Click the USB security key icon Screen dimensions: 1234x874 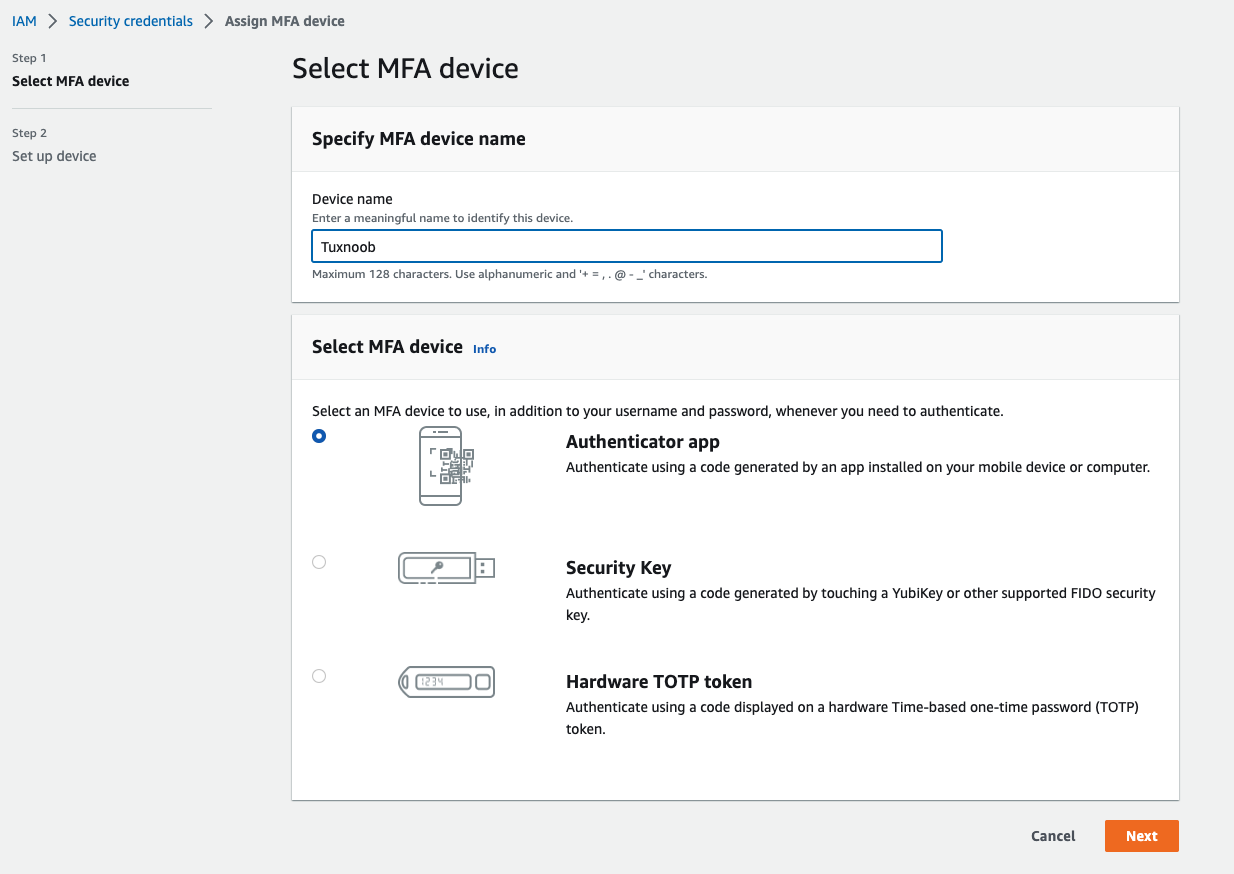coord(447,568)
